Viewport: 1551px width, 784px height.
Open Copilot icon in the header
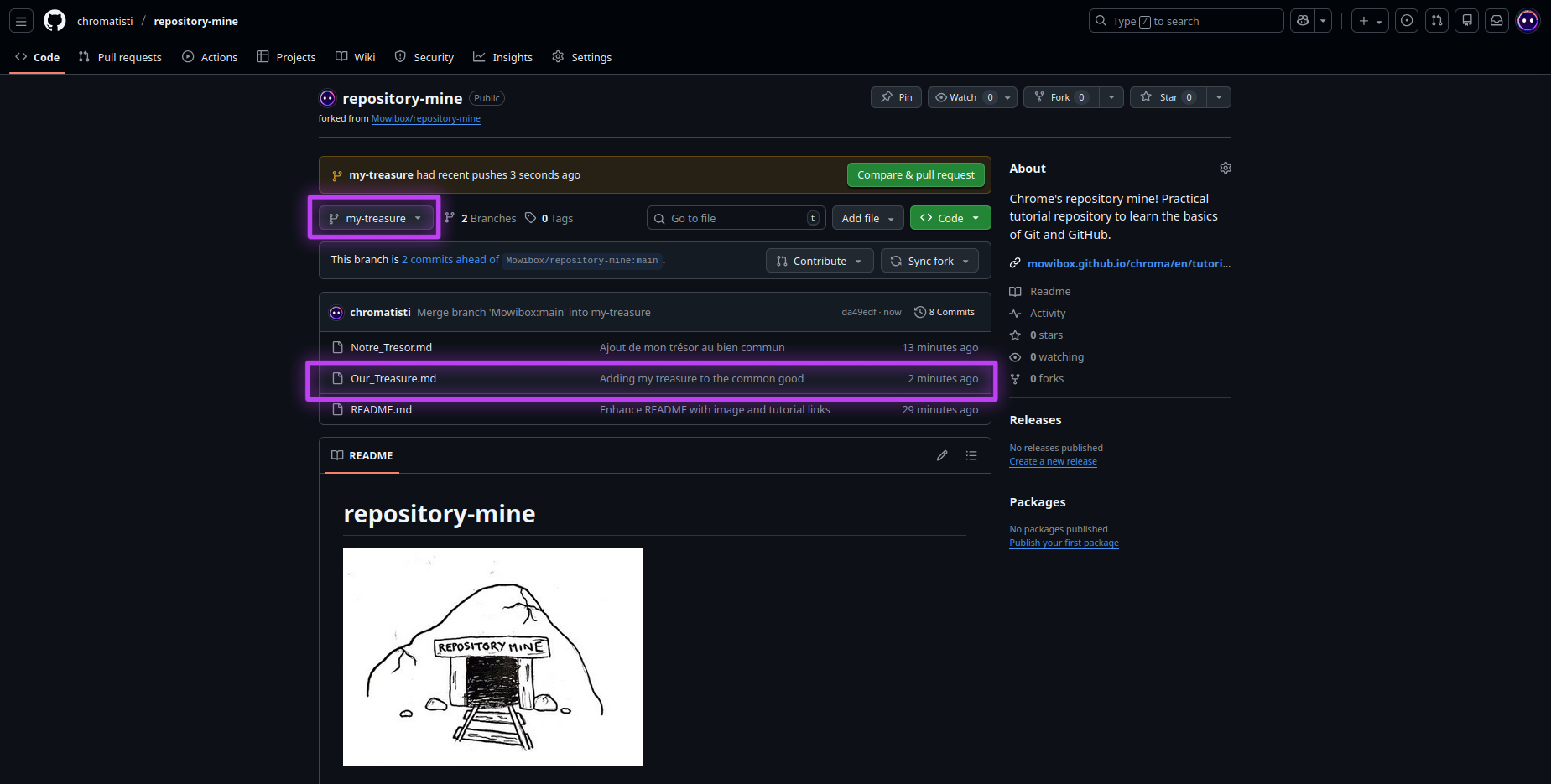click(1303, 21)
